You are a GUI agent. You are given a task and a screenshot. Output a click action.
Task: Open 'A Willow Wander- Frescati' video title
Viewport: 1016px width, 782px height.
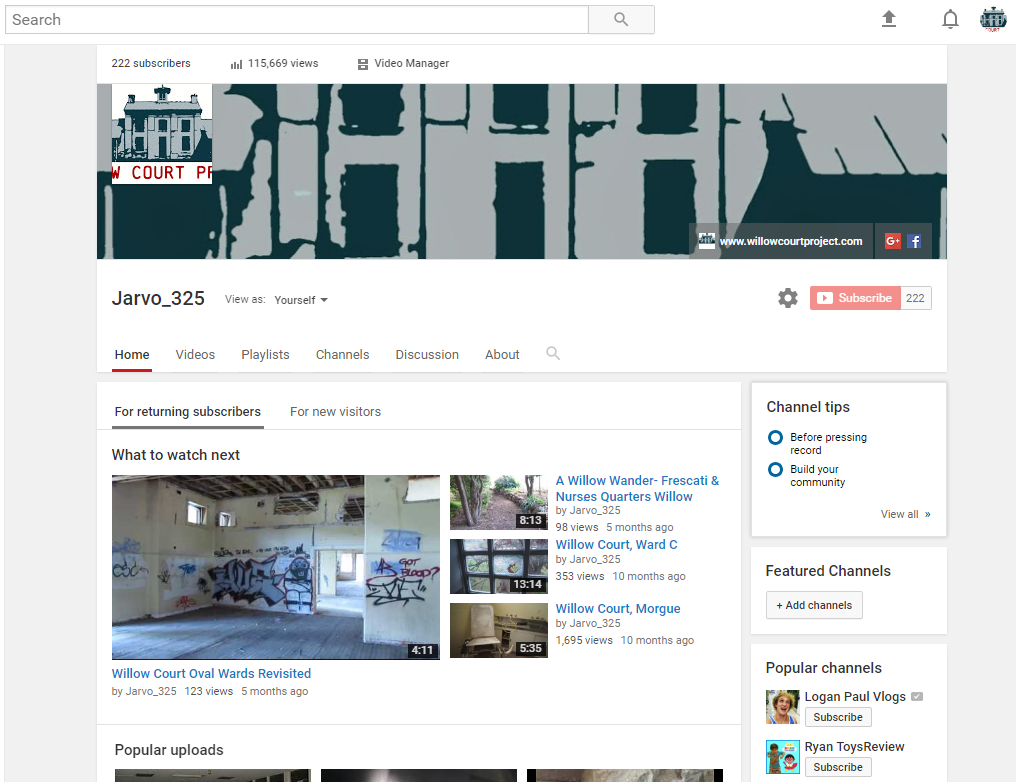click(637, 489)
